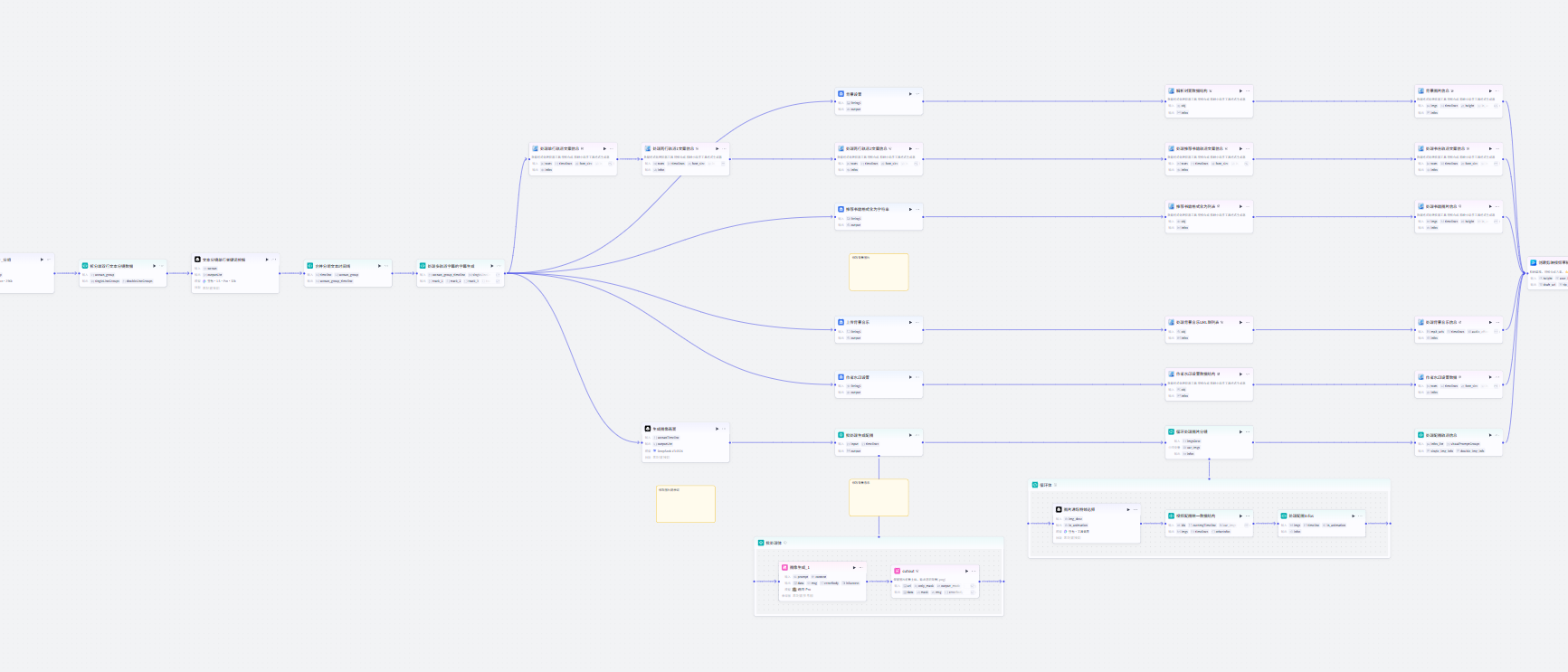This screenshot has height=672, width=1568.
Task: Run the black-icon model node inside 循环体
Action: (1127, 509)
